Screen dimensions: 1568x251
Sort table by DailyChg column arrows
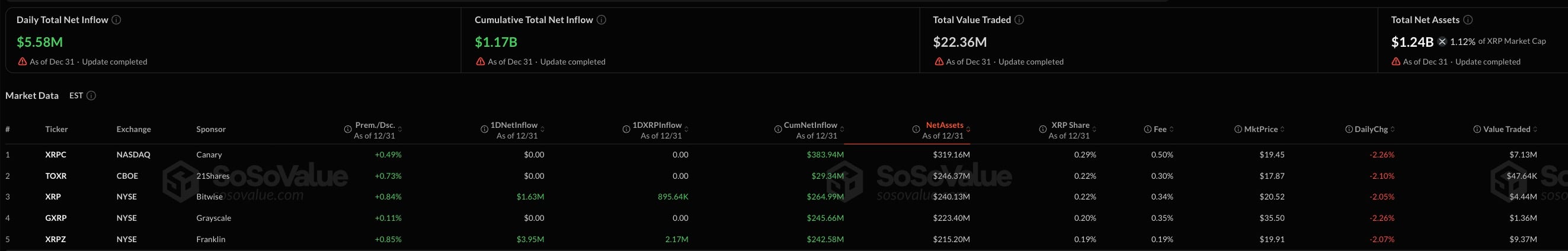(x=1393, y=130)
